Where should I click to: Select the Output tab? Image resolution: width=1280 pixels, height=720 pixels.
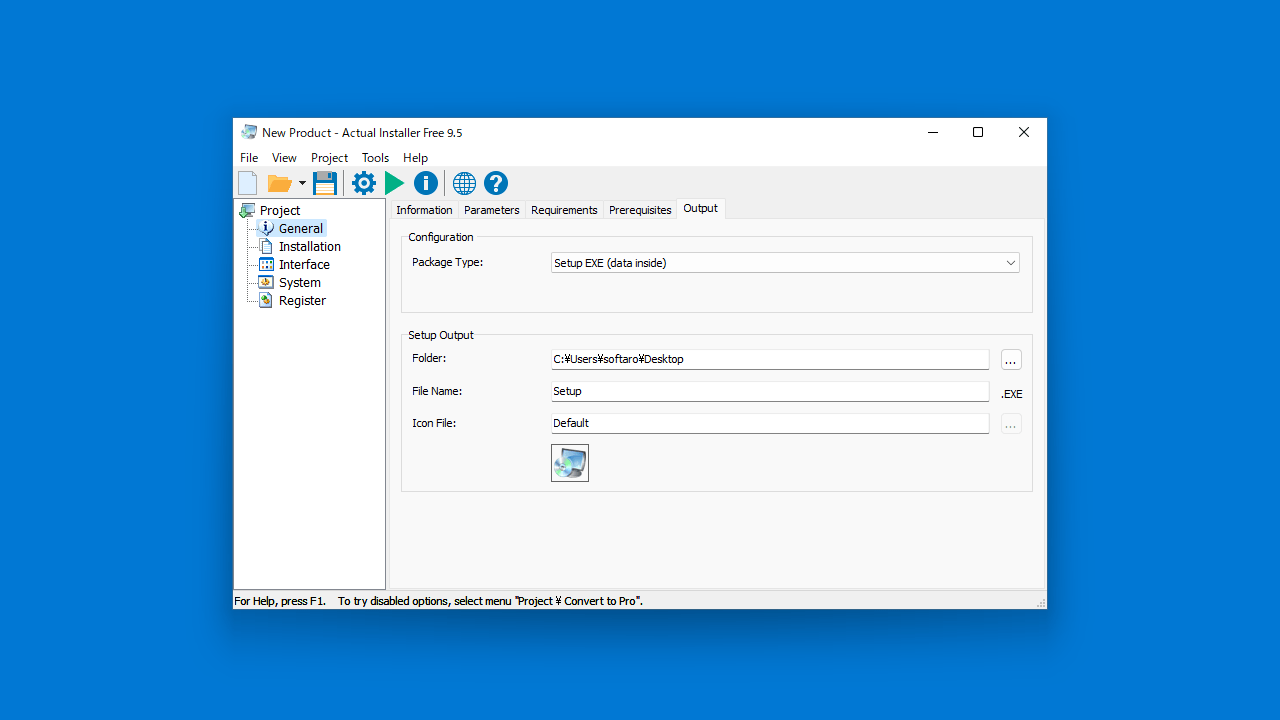pyautogui.click(x=701, y=208)
